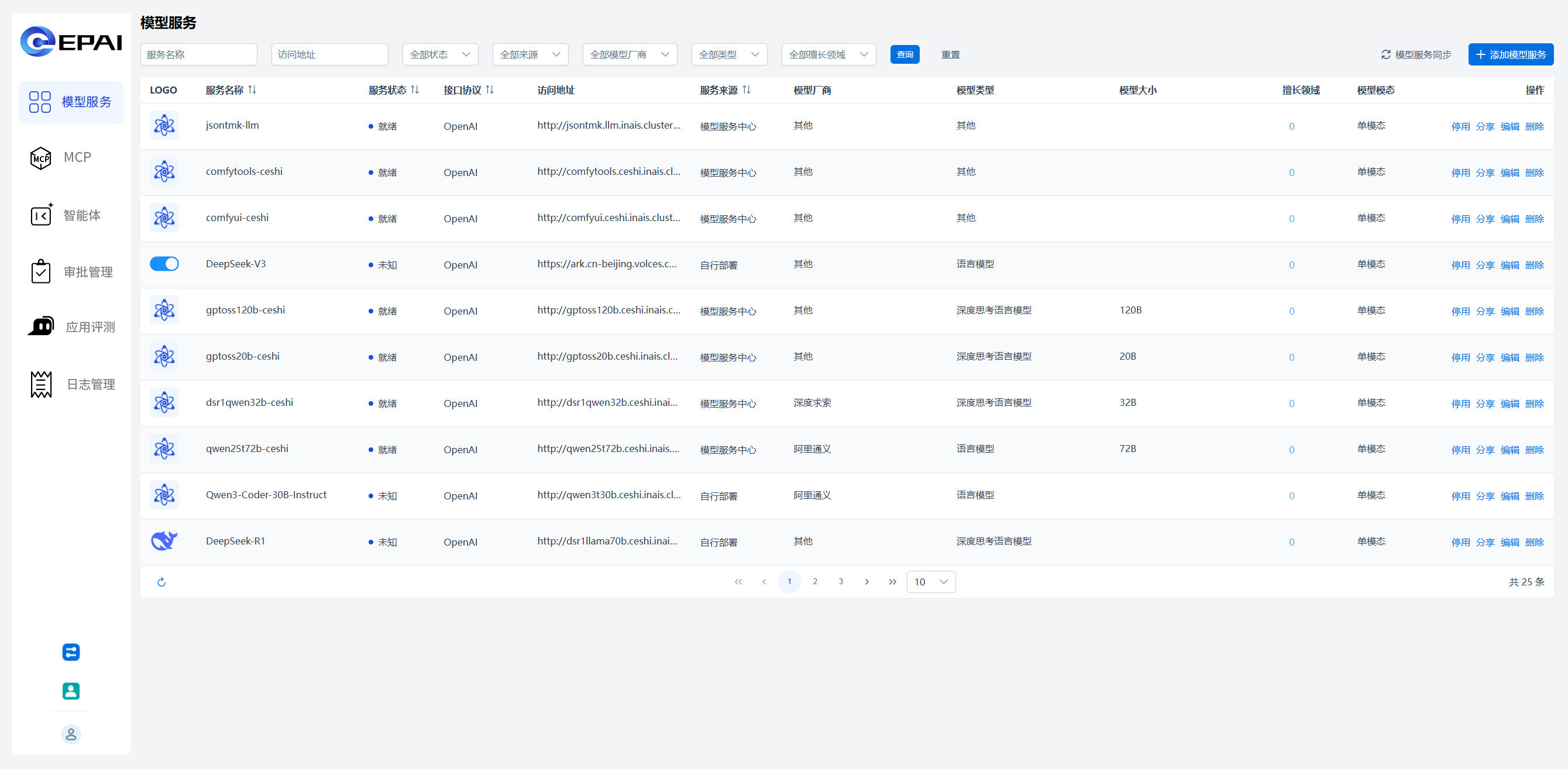Click 添加模型服务 button

coord(1510,55)
